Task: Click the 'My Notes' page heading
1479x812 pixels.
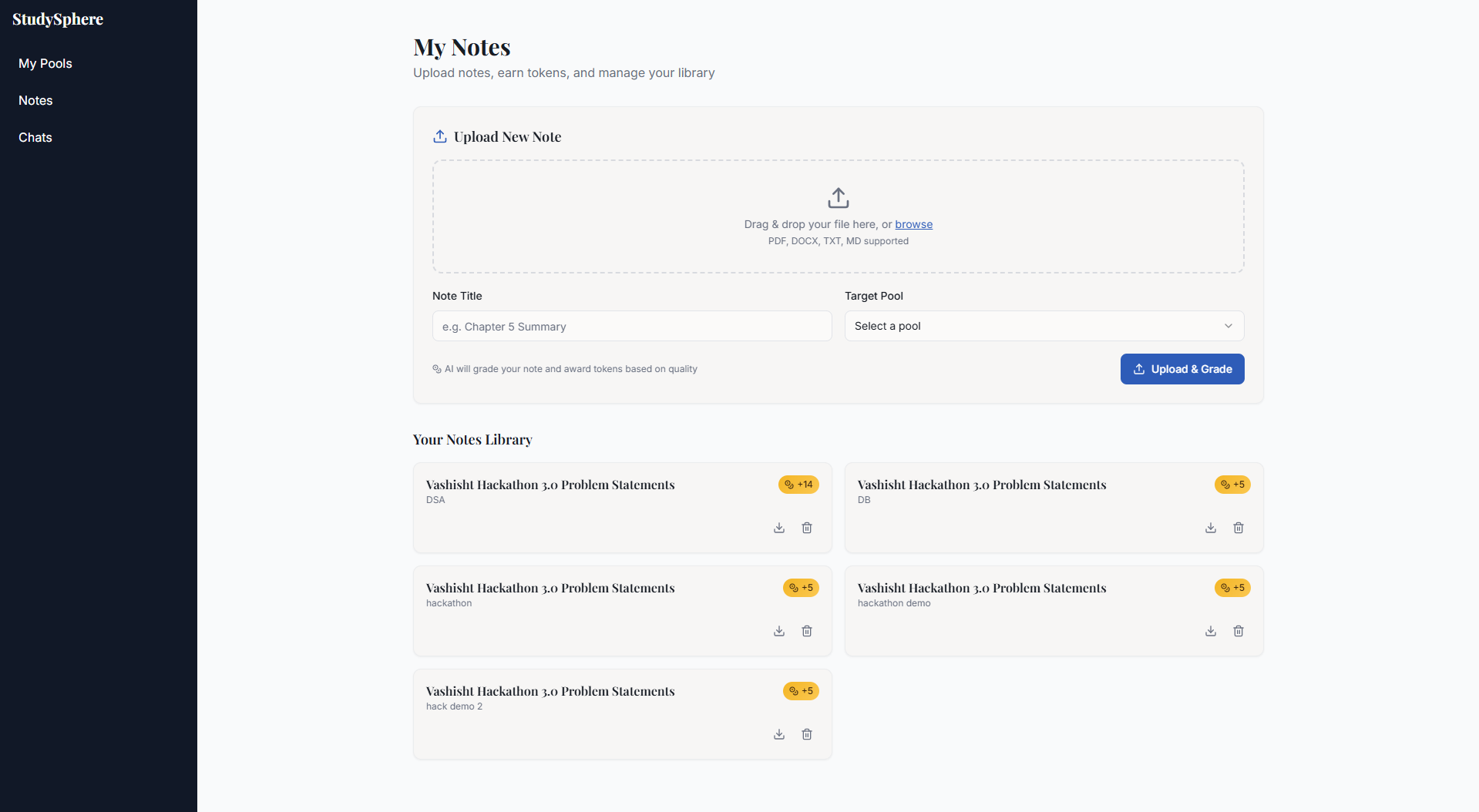Action: [x=462, y=48]
